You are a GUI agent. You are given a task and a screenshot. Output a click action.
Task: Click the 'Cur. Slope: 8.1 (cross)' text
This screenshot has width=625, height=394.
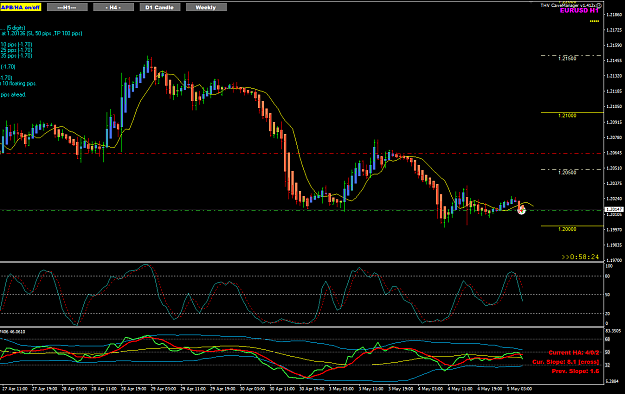[566, 362]
